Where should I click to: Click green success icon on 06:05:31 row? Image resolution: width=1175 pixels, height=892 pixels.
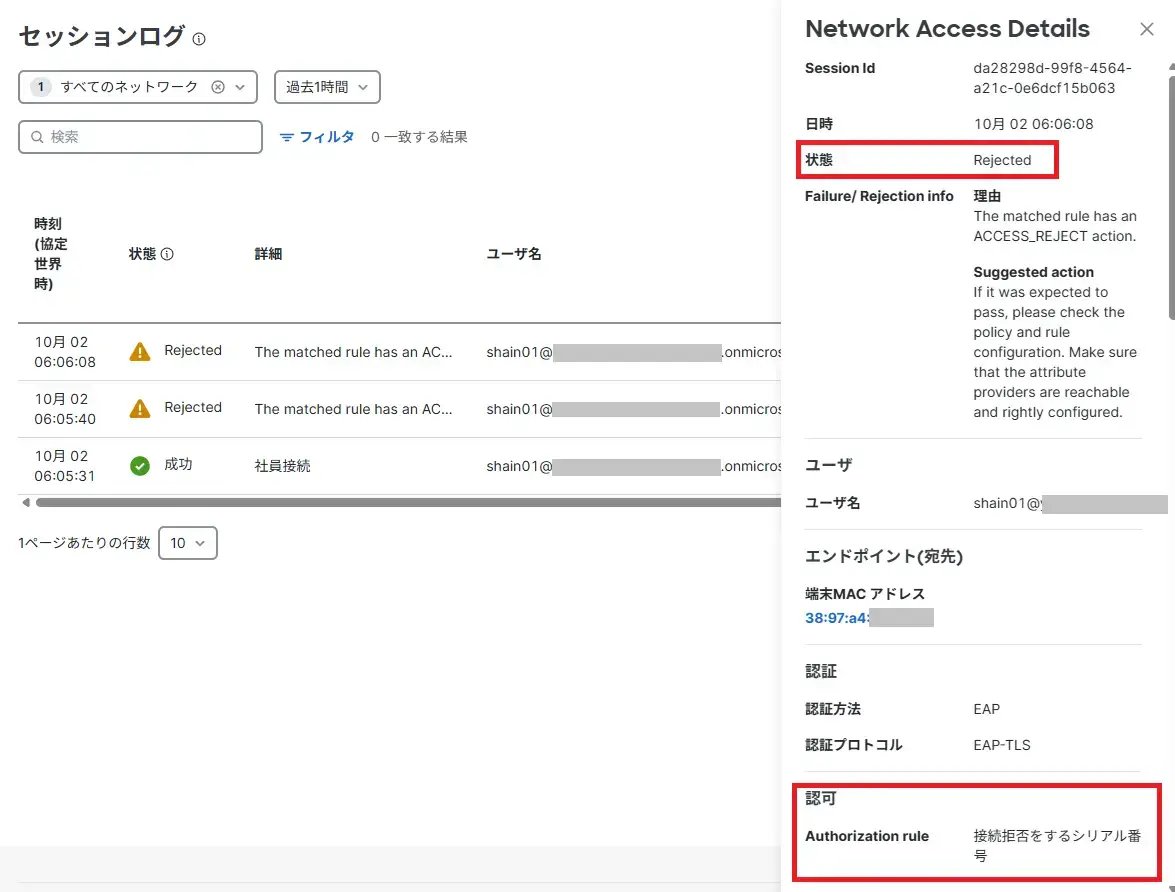click(140, 466)
